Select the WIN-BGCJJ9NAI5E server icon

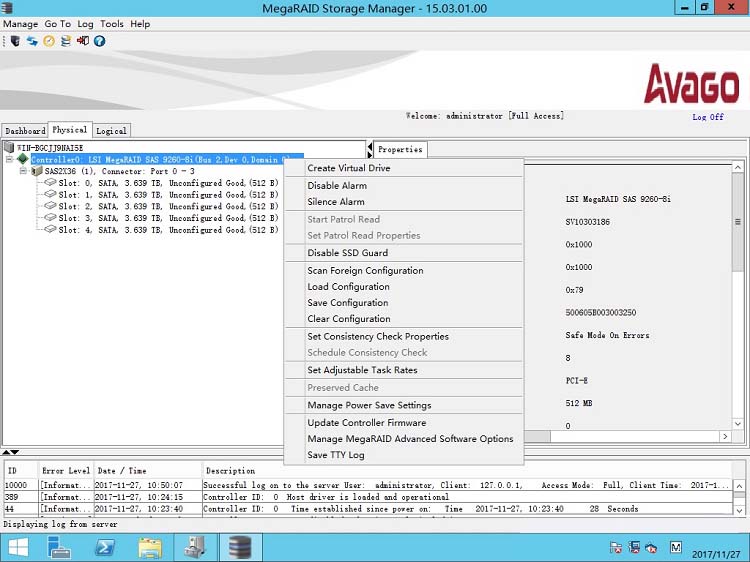coord(9,147)
